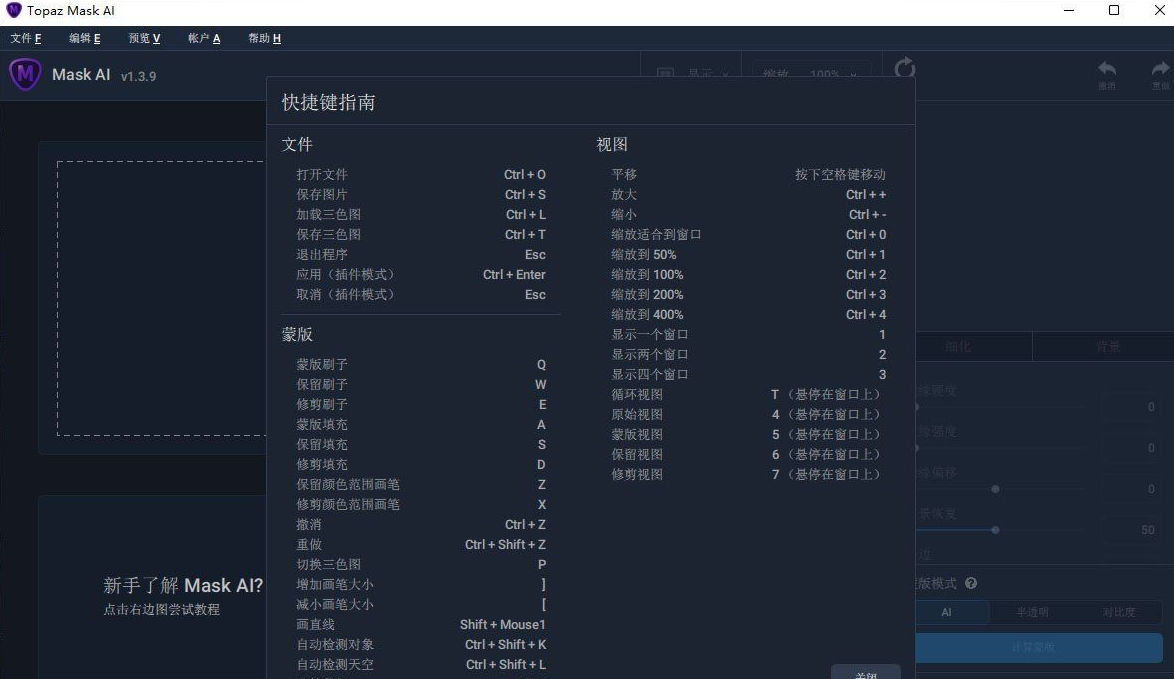
Task: Click the value field showing 50
Action: pyautogui.click(x=1132, y=530)
